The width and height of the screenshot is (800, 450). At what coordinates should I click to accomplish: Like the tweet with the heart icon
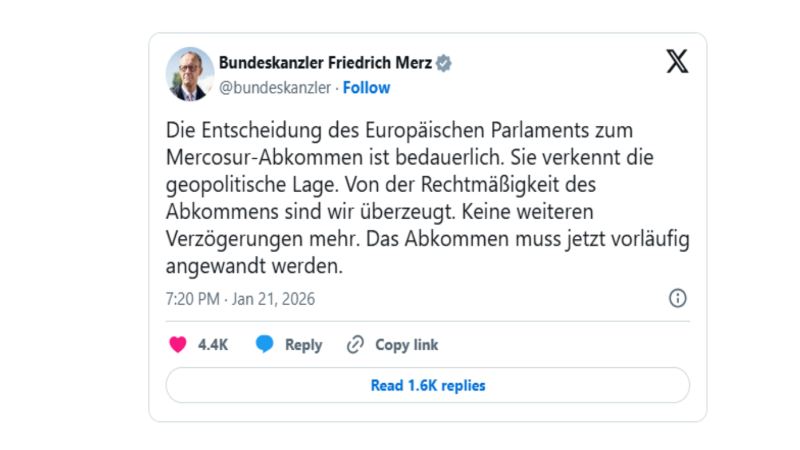click(x=178, y=345)
